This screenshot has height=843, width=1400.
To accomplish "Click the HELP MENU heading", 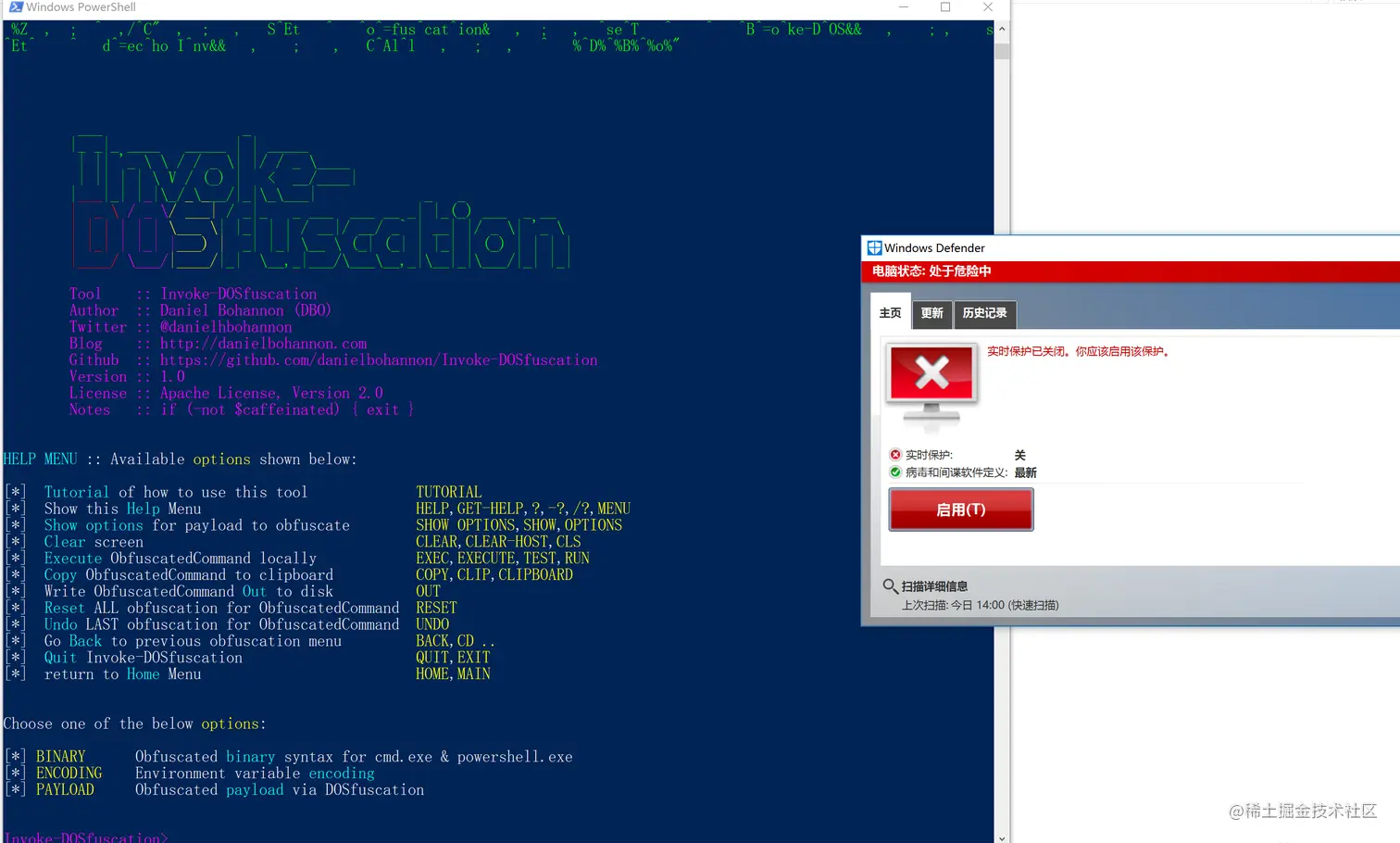I will coord(41,459).
